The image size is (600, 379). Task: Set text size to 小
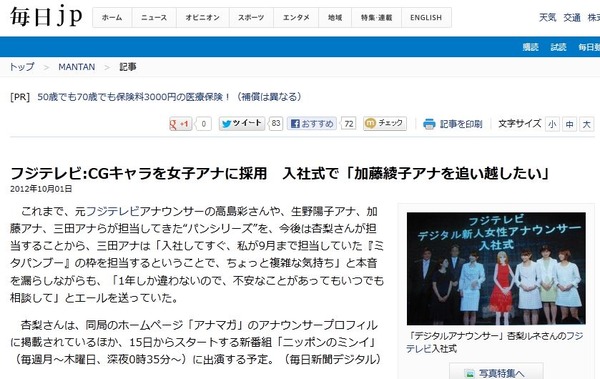point(552,124)
